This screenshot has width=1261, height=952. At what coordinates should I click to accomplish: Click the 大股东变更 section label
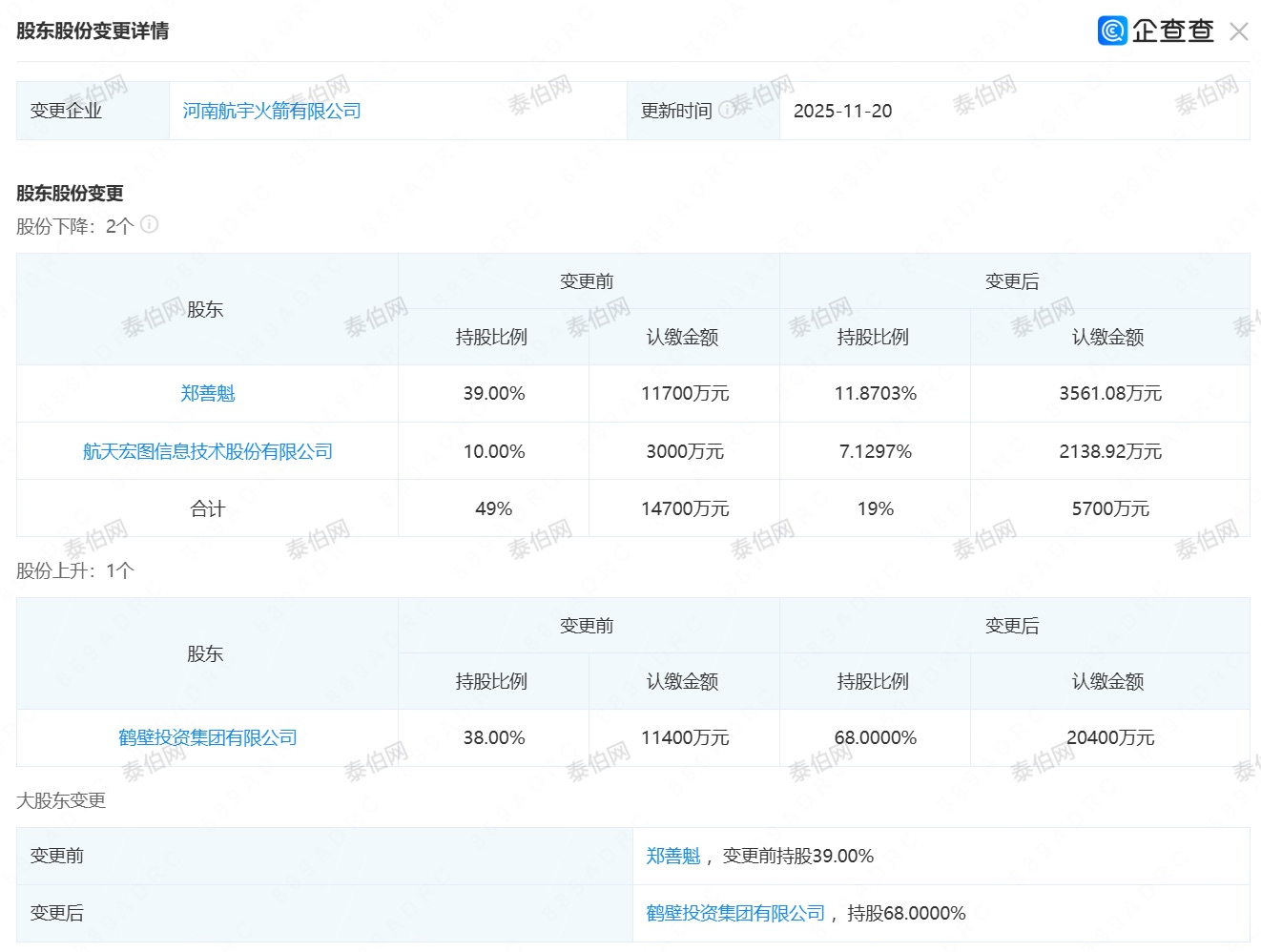click(61, 800)
